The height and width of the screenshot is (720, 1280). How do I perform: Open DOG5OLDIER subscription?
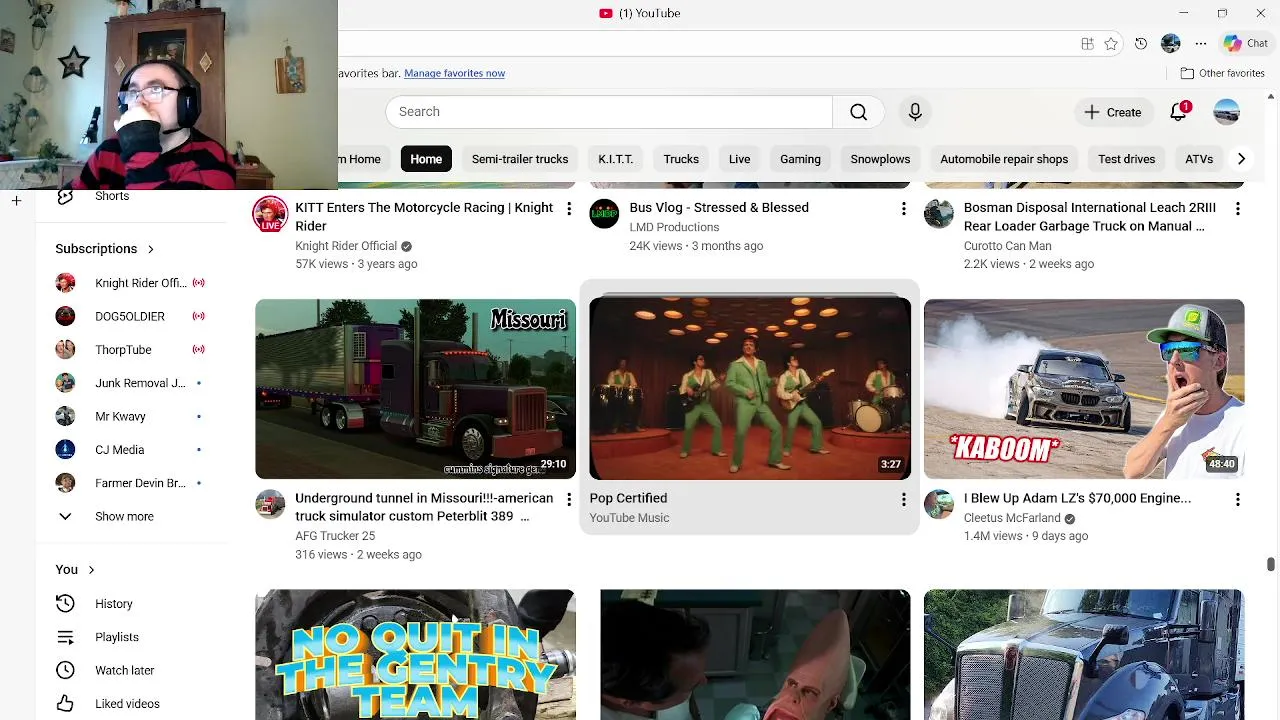[132, 316]
